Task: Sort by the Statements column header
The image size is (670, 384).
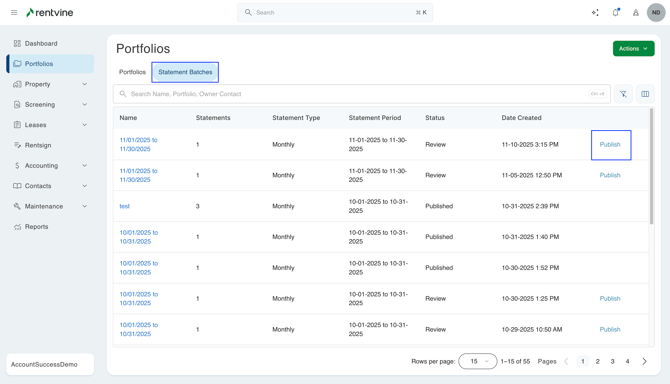Action: 213,118
